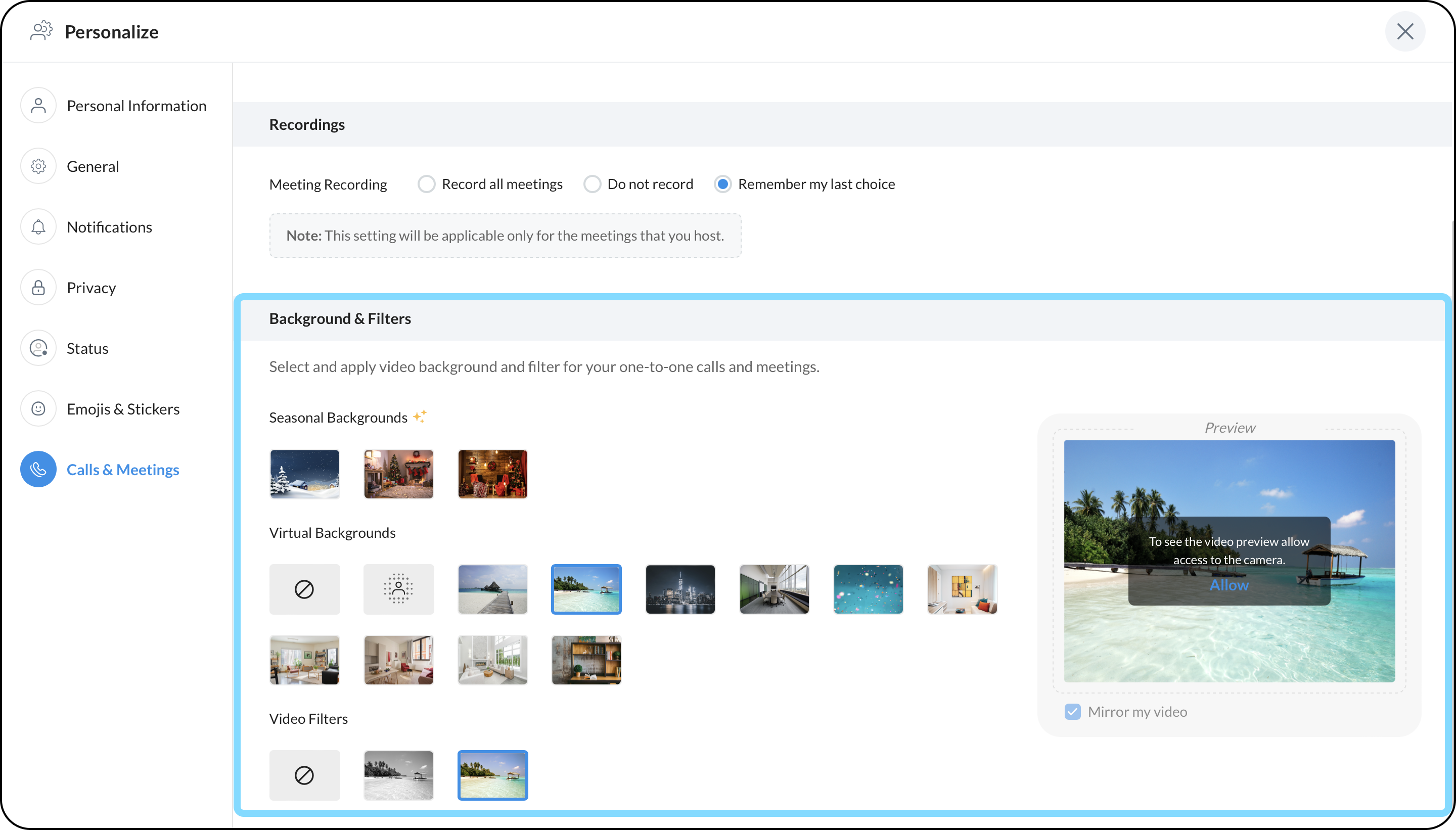Screen dimensions: 1456x830
Task: Close the Personalize dialog
Action: (x=1405, y=31)
